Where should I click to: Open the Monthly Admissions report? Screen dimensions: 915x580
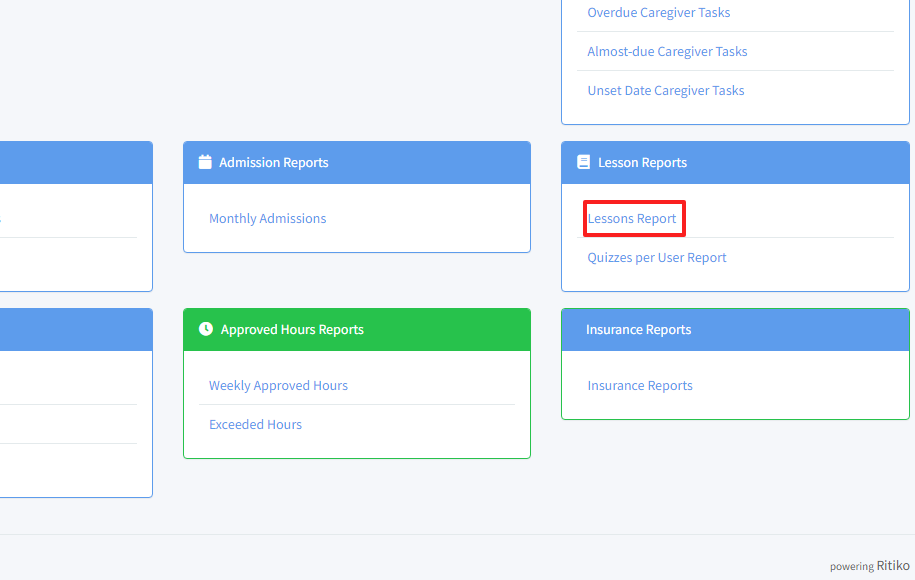pyautogui.click(x=267, y=218)
